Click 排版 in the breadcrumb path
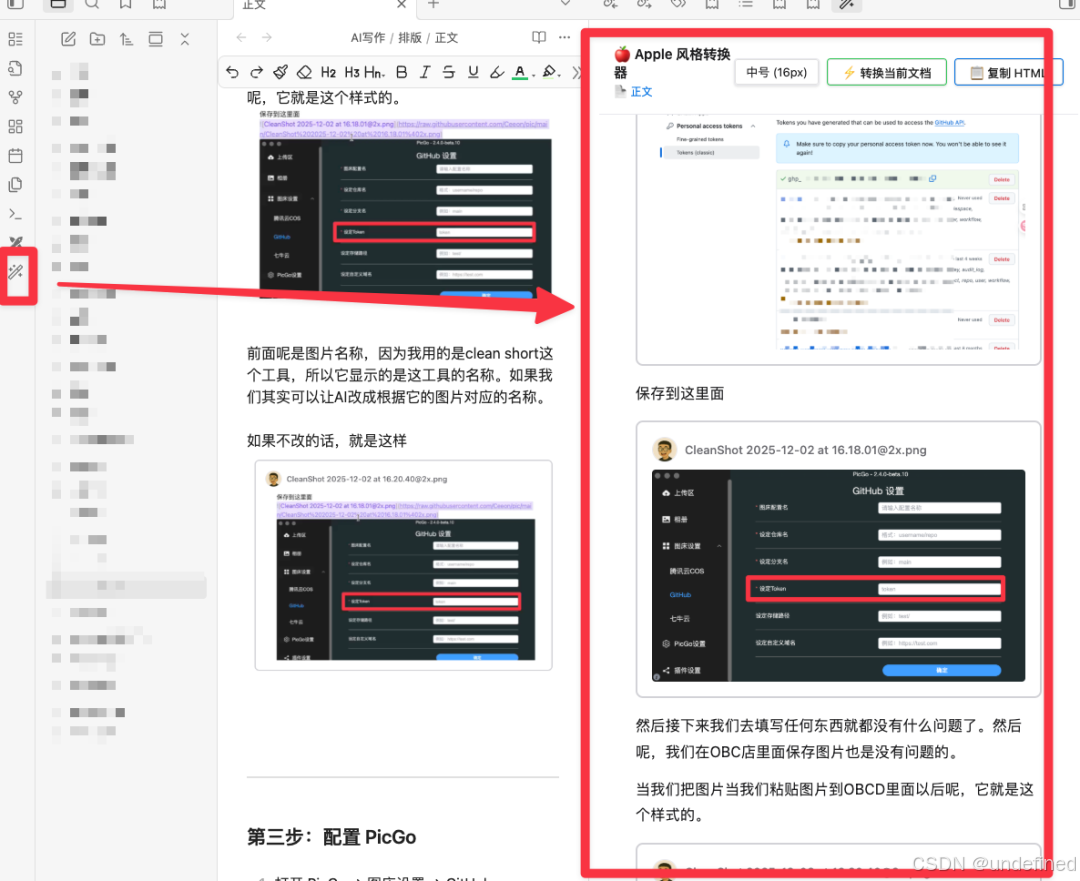Viewport: 1080px width, 881px height. [412, 38]
